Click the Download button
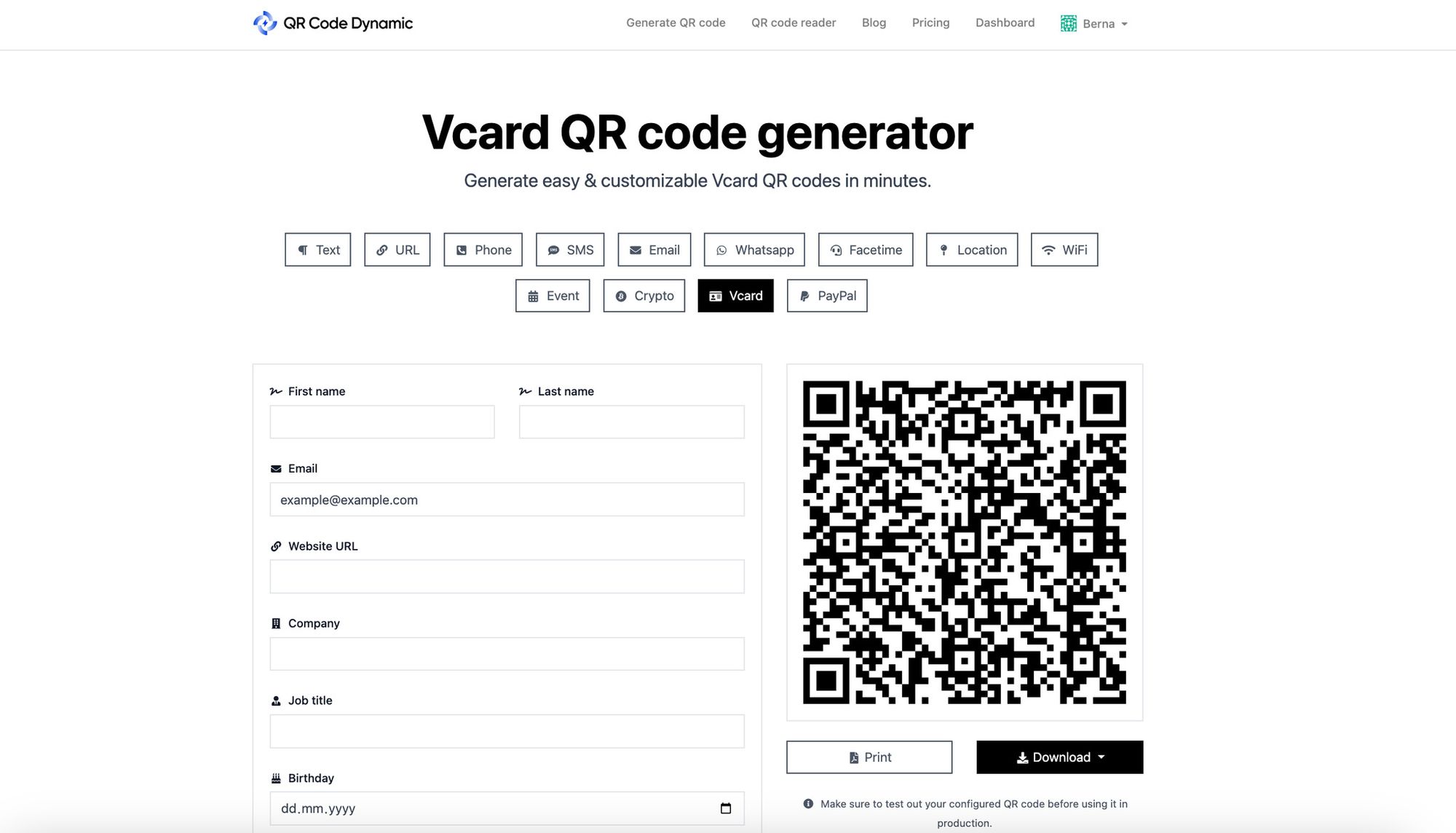The height and width of the screenshot is (833, 1456). point(1059,757)
